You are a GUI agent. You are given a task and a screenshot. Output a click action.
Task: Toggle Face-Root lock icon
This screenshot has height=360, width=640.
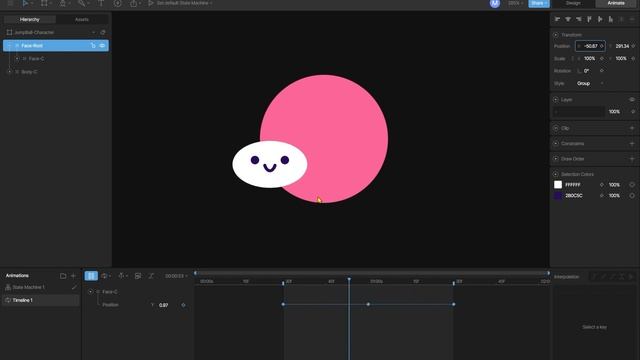[x=93, y=46]
